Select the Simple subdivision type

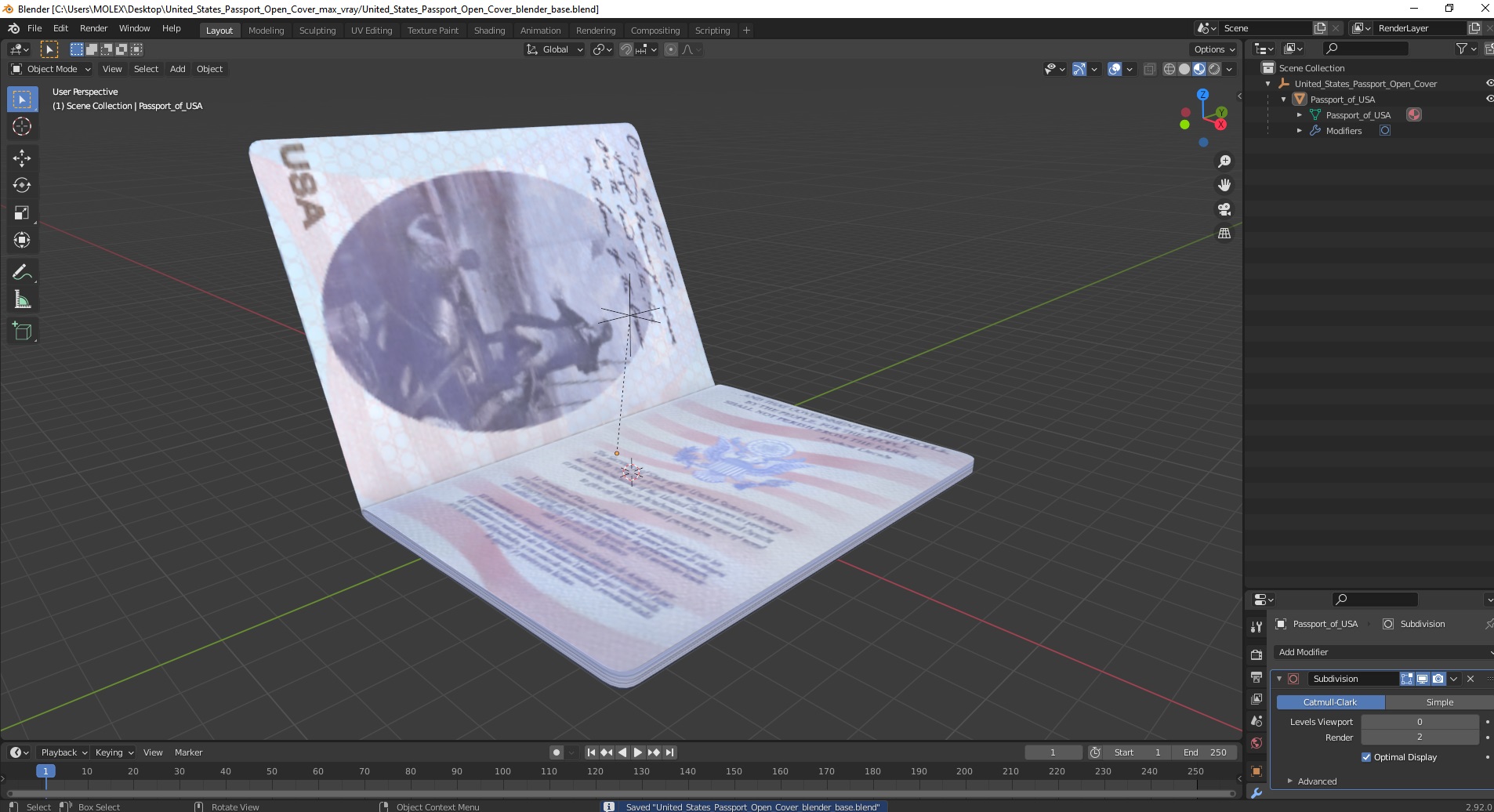[1439, 702]
